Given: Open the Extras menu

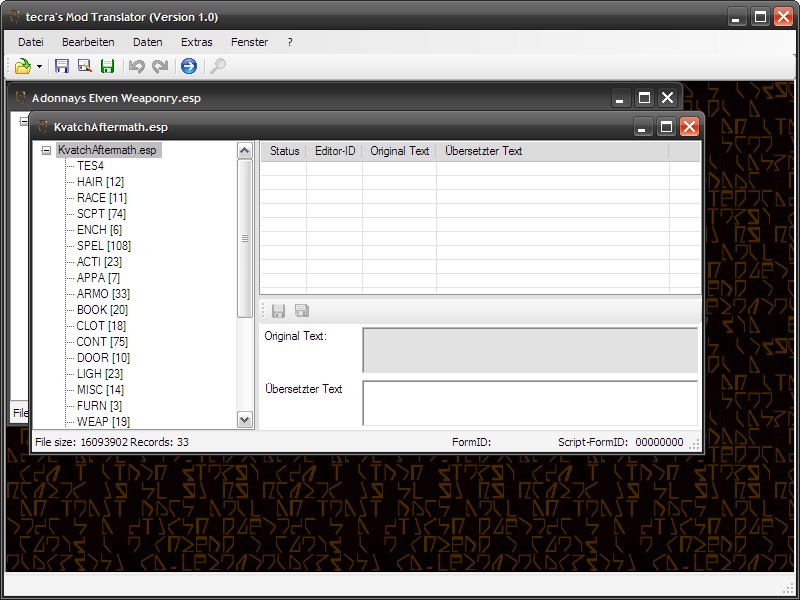Looking at the screenshot, I should (196, 42).
